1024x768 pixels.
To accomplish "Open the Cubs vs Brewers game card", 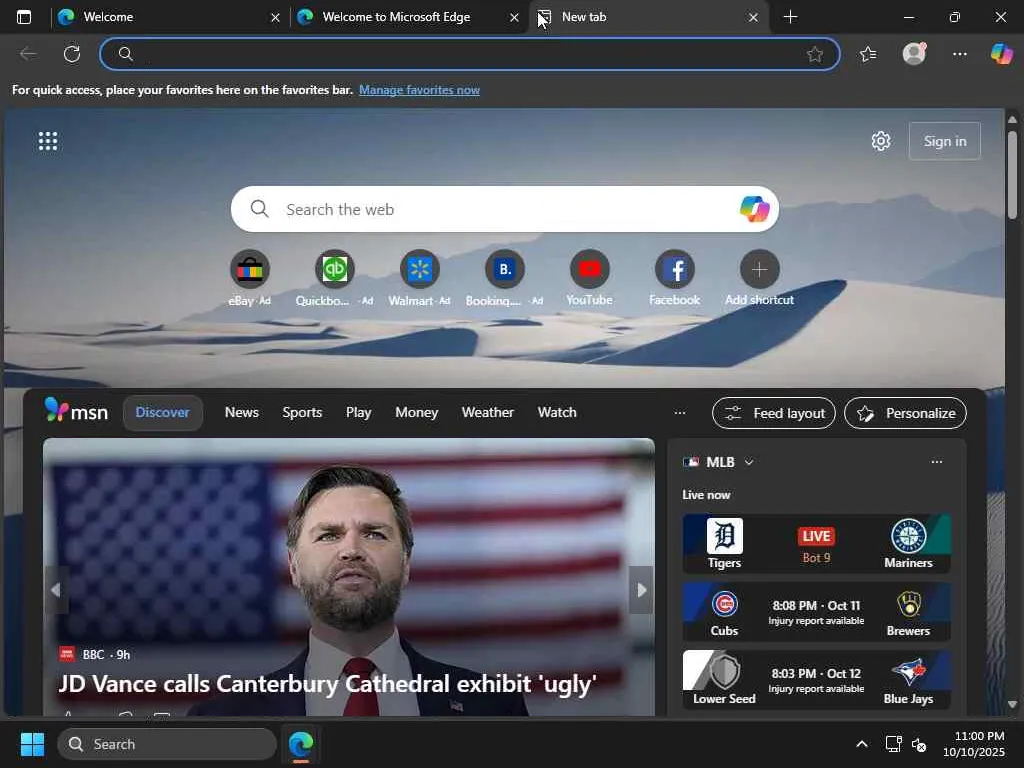I will [816, 612].
